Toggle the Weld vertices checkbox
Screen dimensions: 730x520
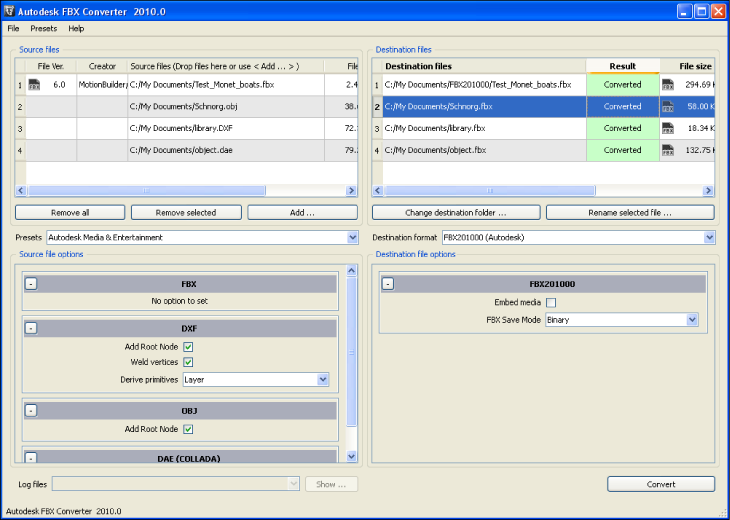click(188, 362)
